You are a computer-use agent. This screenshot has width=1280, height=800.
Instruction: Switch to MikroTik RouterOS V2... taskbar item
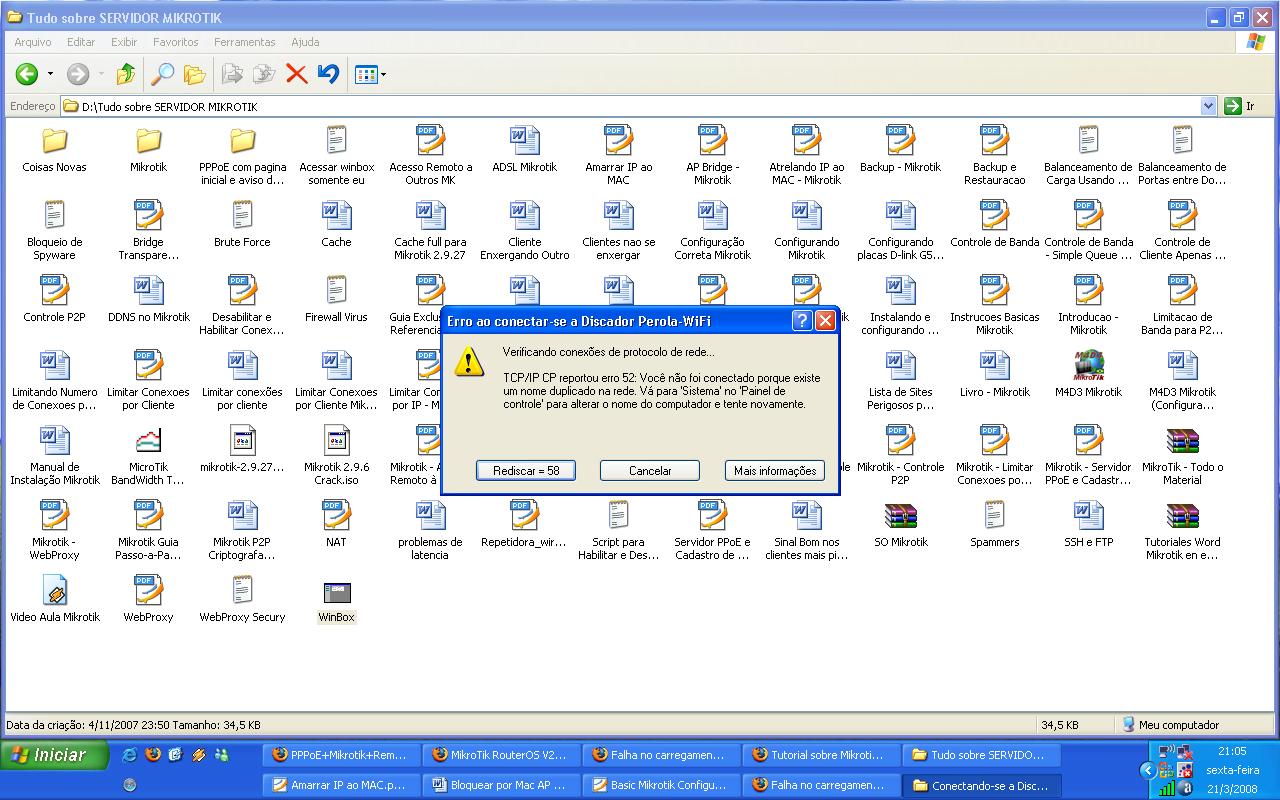(x=501, y=755)
